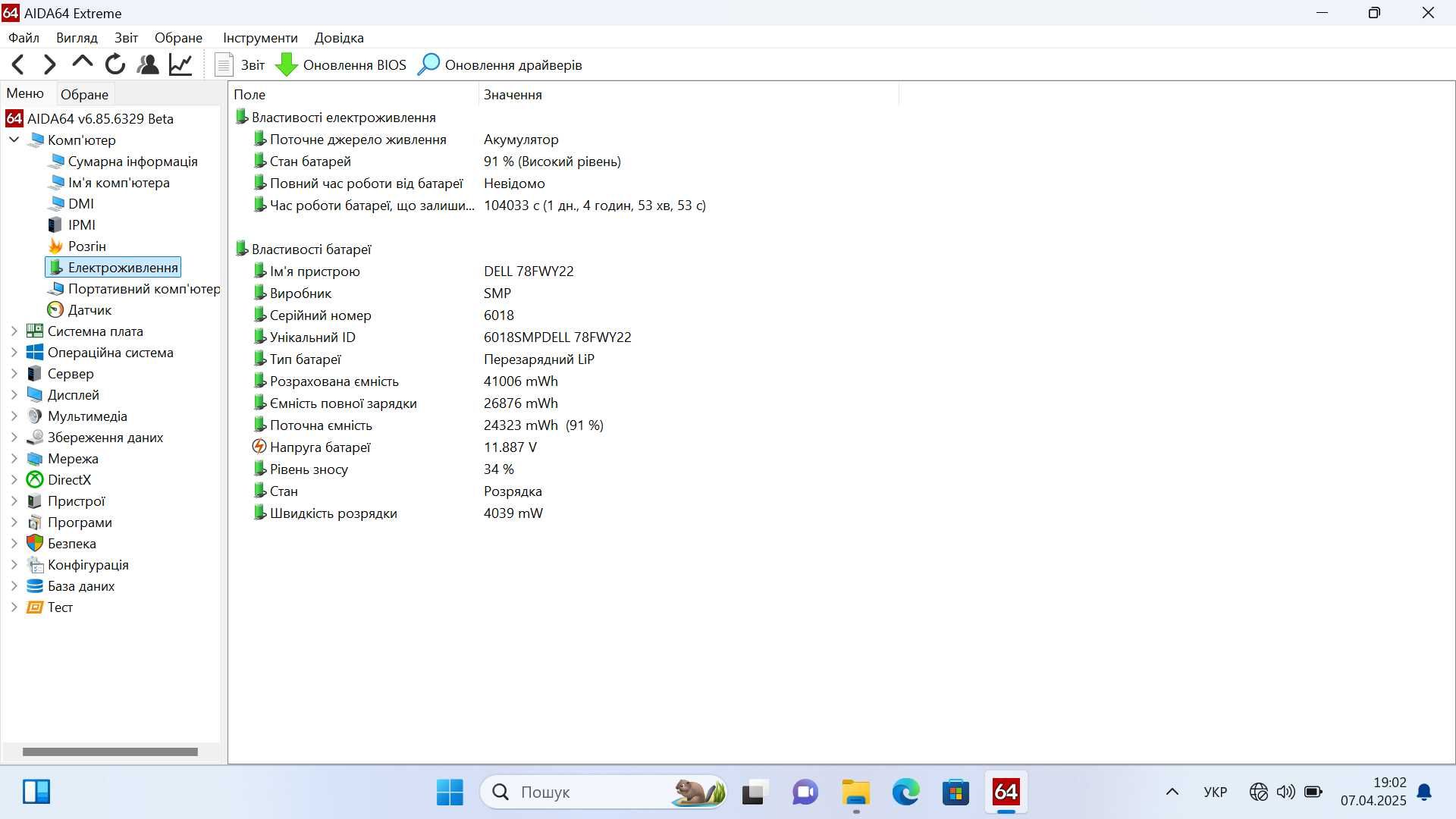Expand the Операційна система node
This screenshot has width=1456, height=819.
pos(14,353)
